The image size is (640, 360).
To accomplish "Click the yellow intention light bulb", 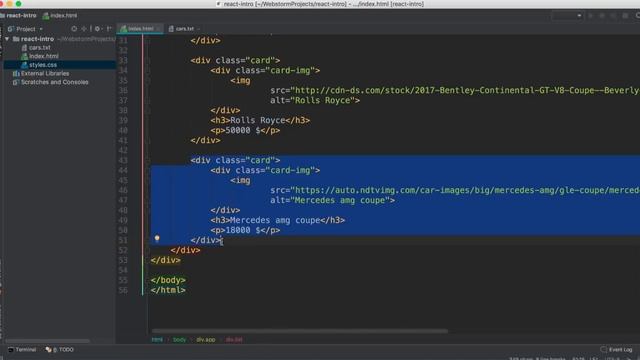I will coord(157,238).
